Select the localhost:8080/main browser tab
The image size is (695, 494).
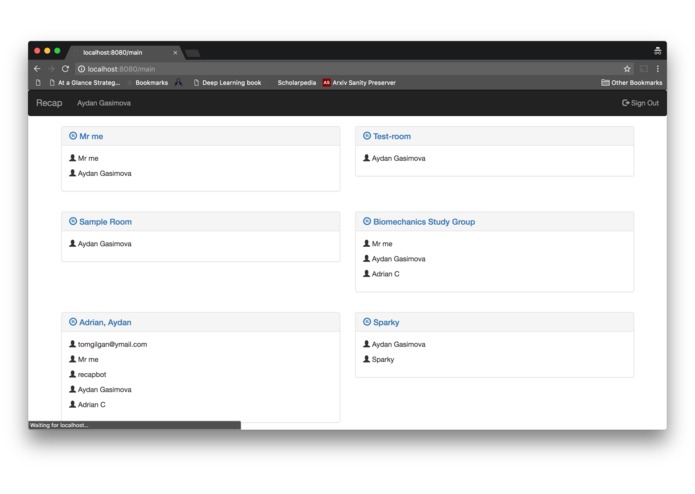(x=124, y=52)
